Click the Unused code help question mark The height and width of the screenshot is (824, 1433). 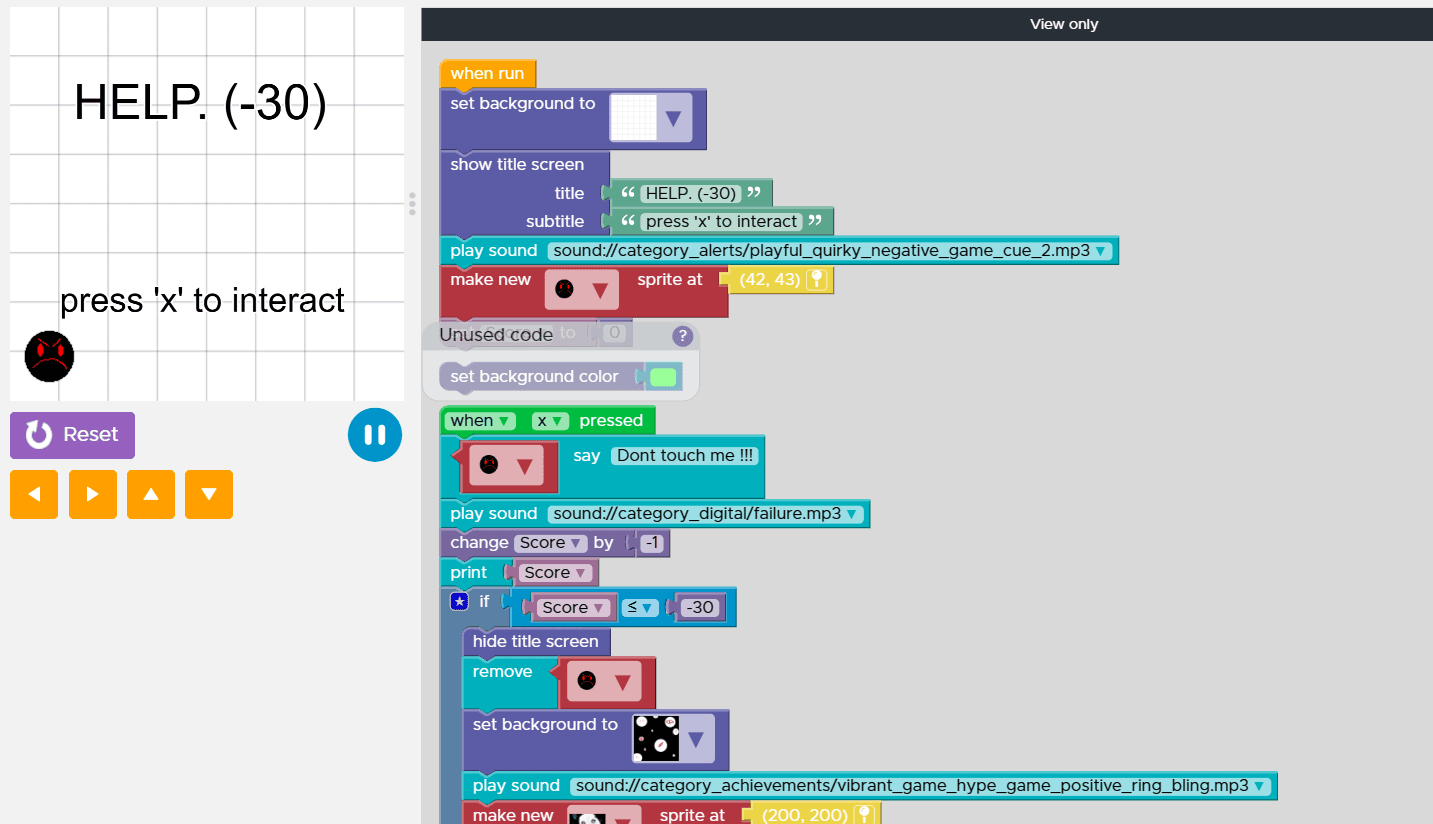[682, 336]
